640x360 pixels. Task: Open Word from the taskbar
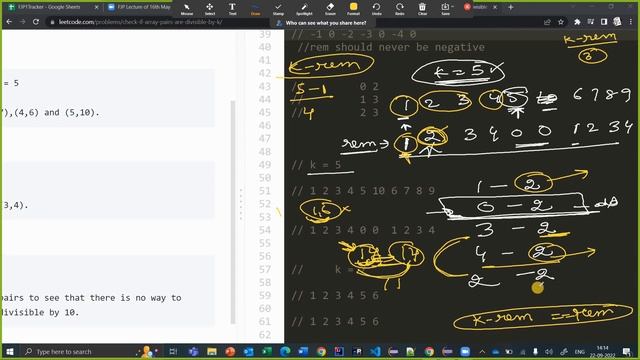click(303, 351)
